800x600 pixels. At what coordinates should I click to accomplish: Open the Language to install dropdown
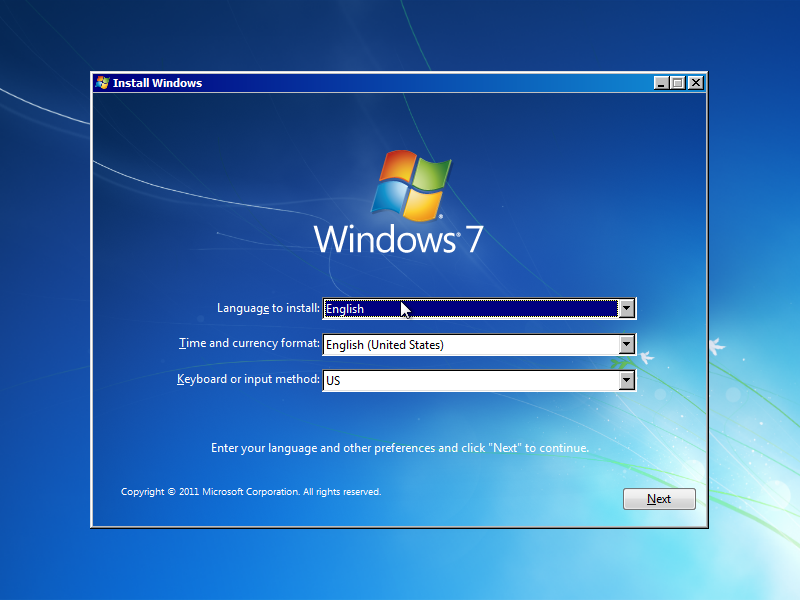pos(627,308)
